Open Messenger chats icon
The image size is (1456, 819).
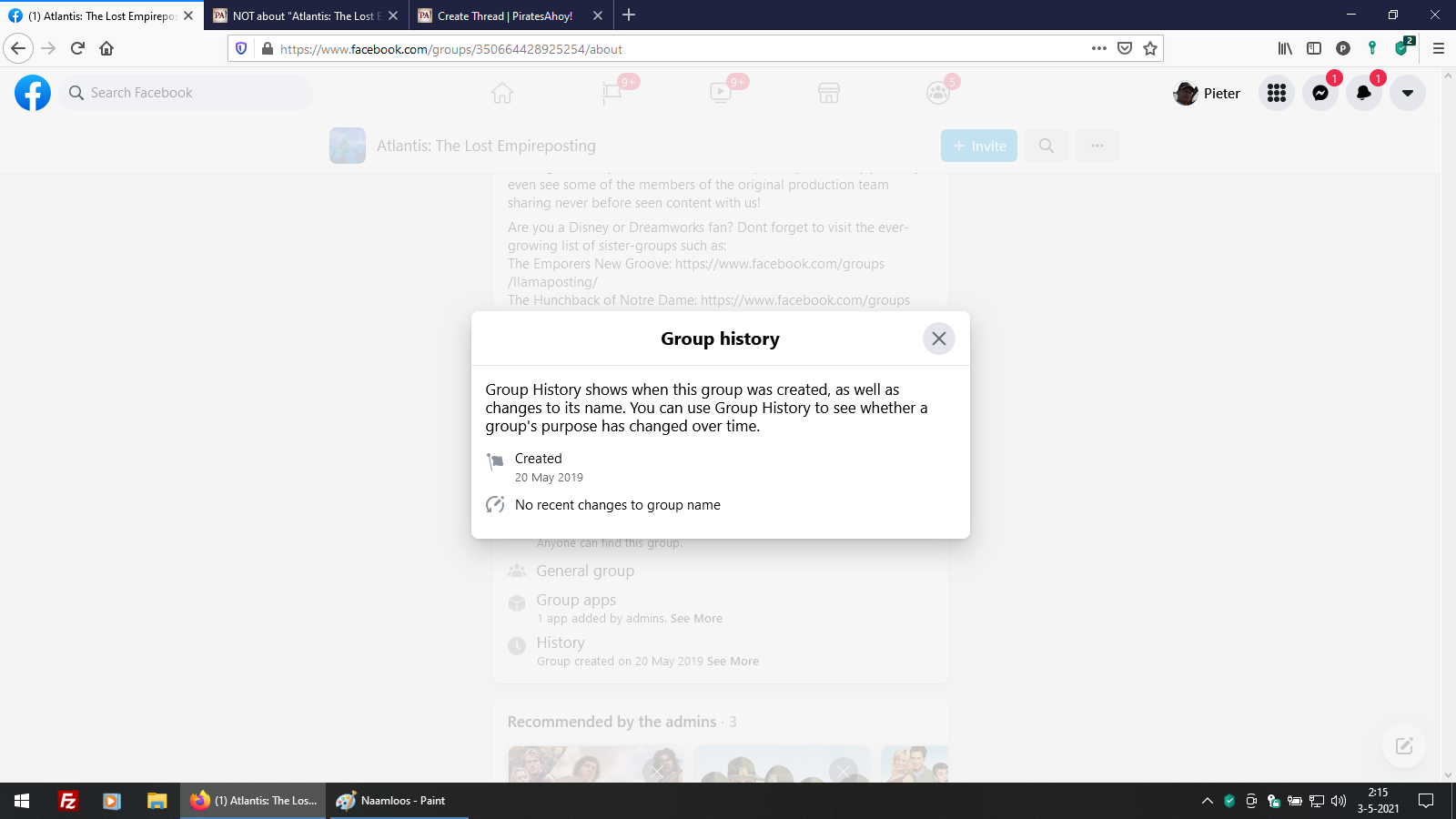pos(1320,93)
